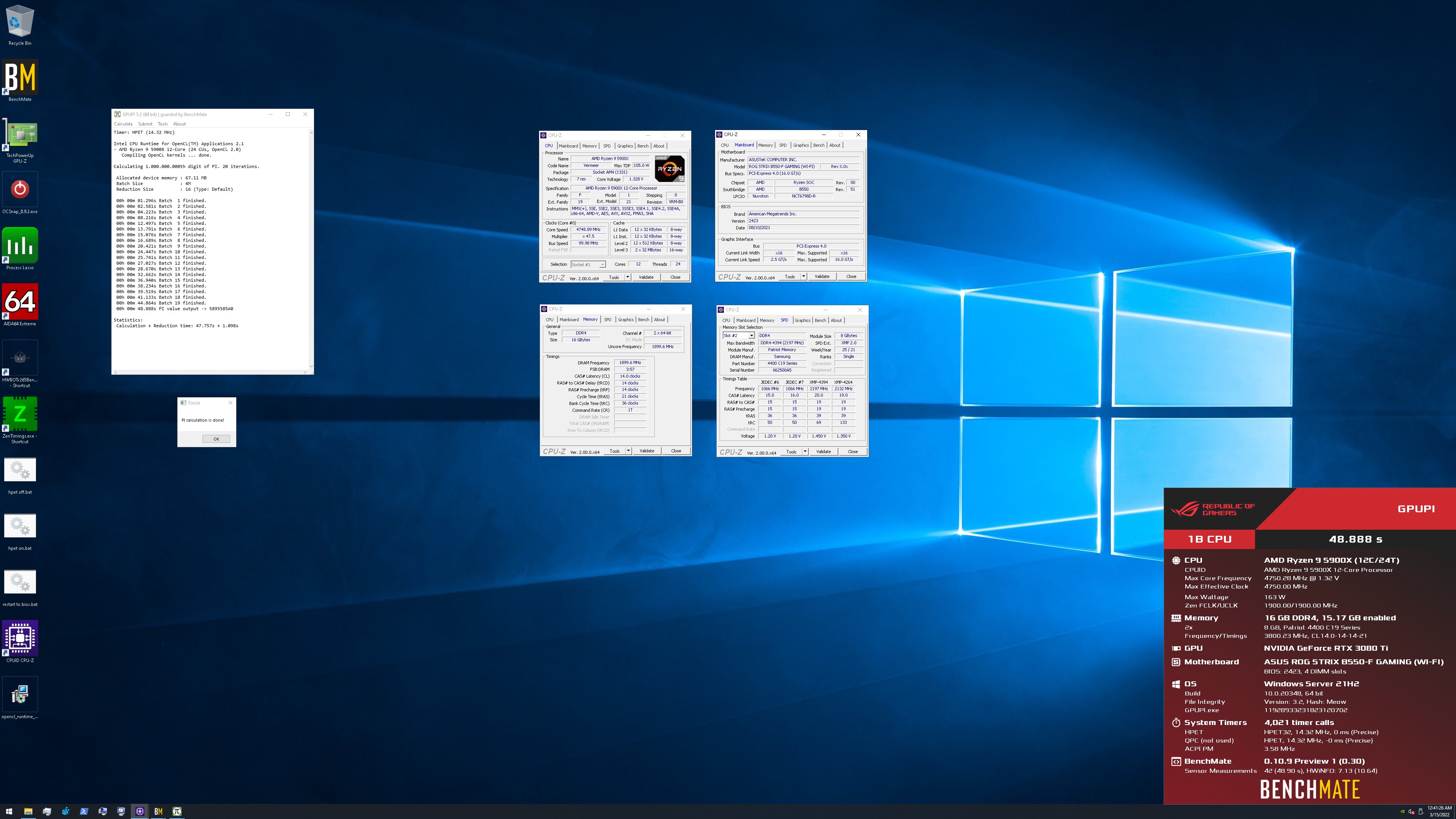Open Tools dropdown arrow in CPU-Z SPD window
The height and width of the screenshot is (819, 1456).
[805, 452]
